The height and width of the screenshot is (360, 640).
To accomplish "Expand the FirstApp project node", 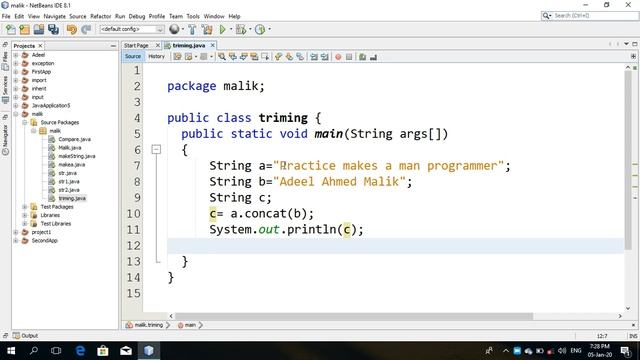I will 16,72.
